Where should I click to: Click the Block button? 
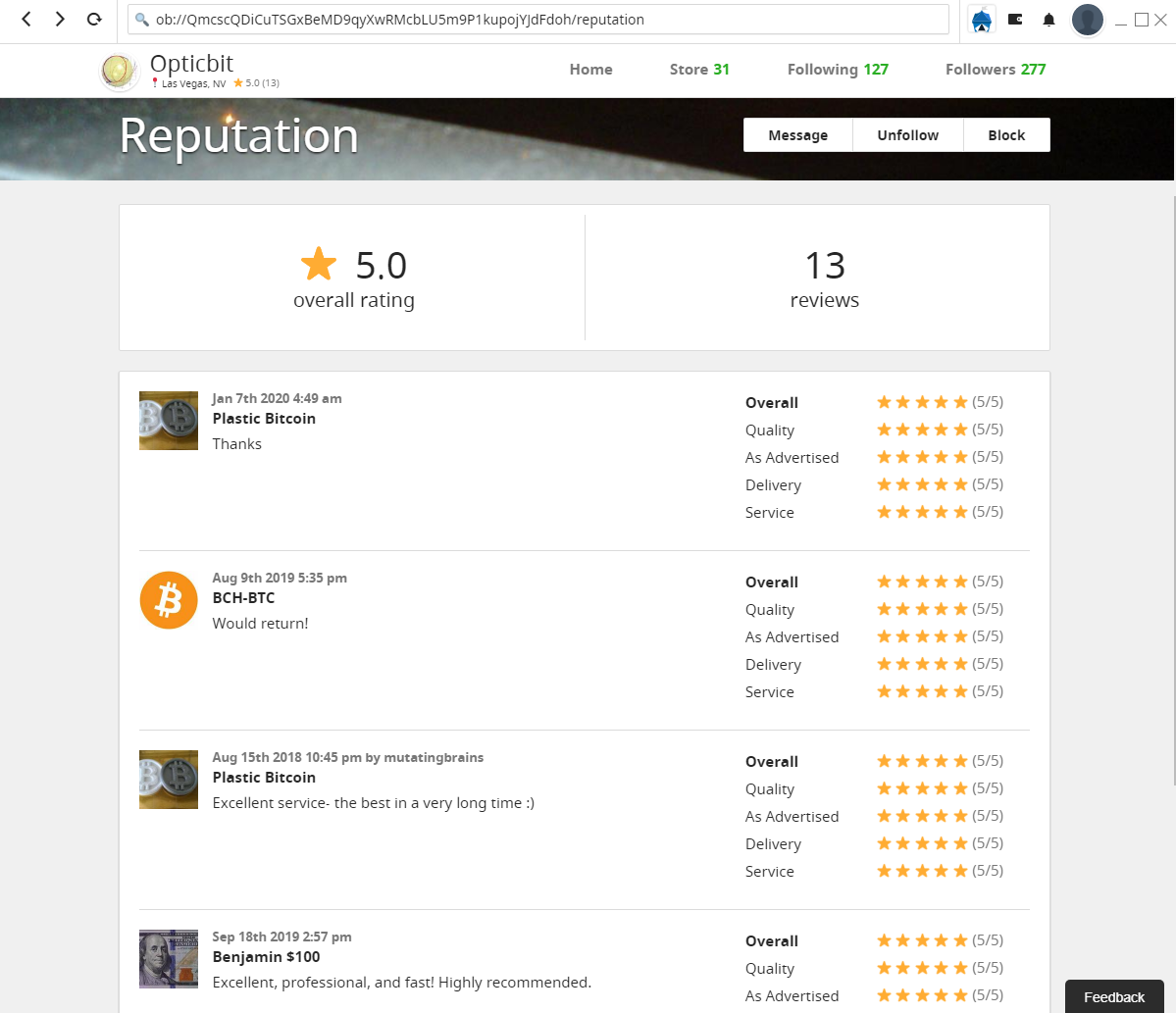1006,135
